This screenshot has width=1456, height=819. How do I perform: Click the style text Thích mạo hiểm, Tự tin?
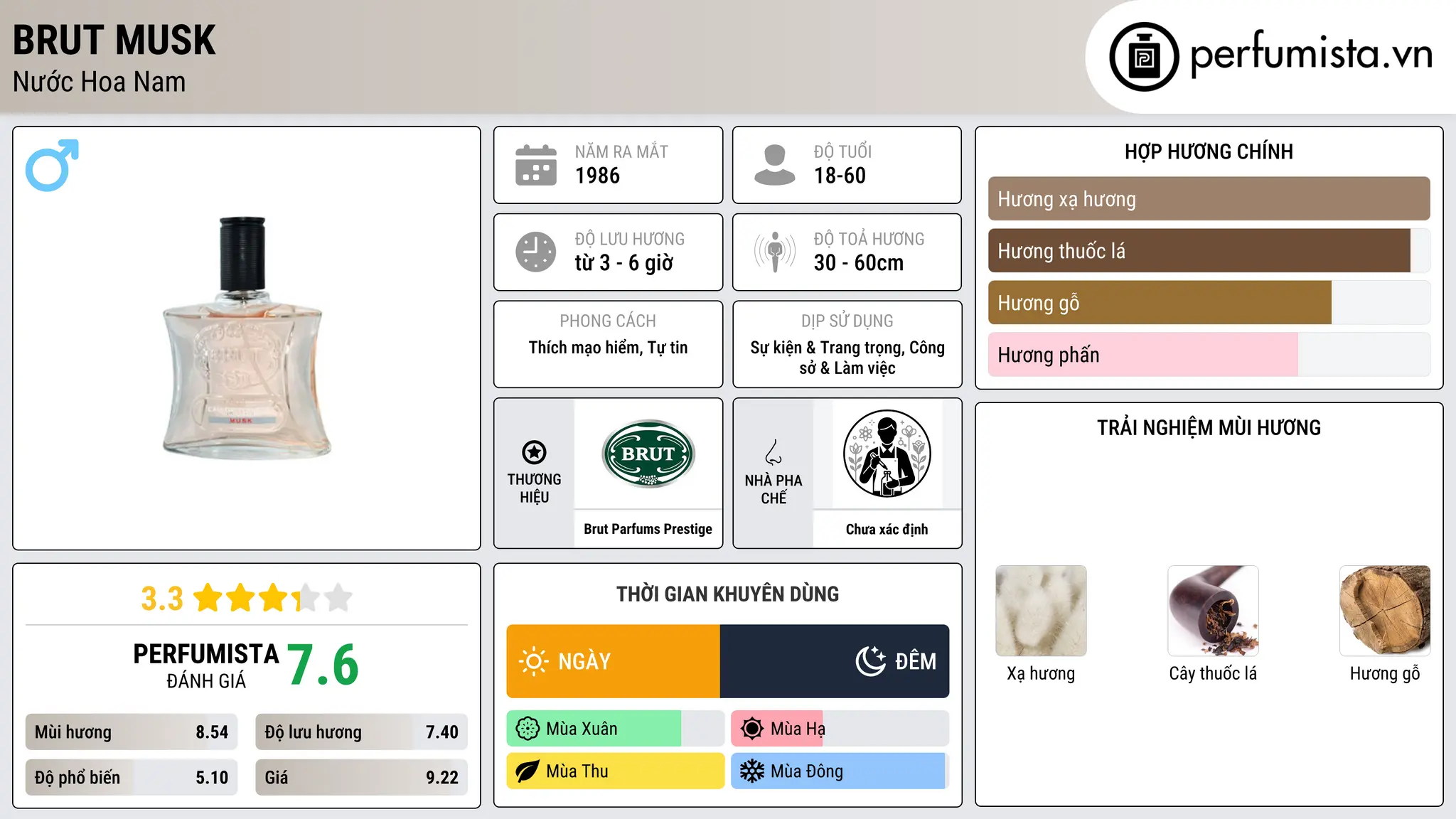(608, 348)
